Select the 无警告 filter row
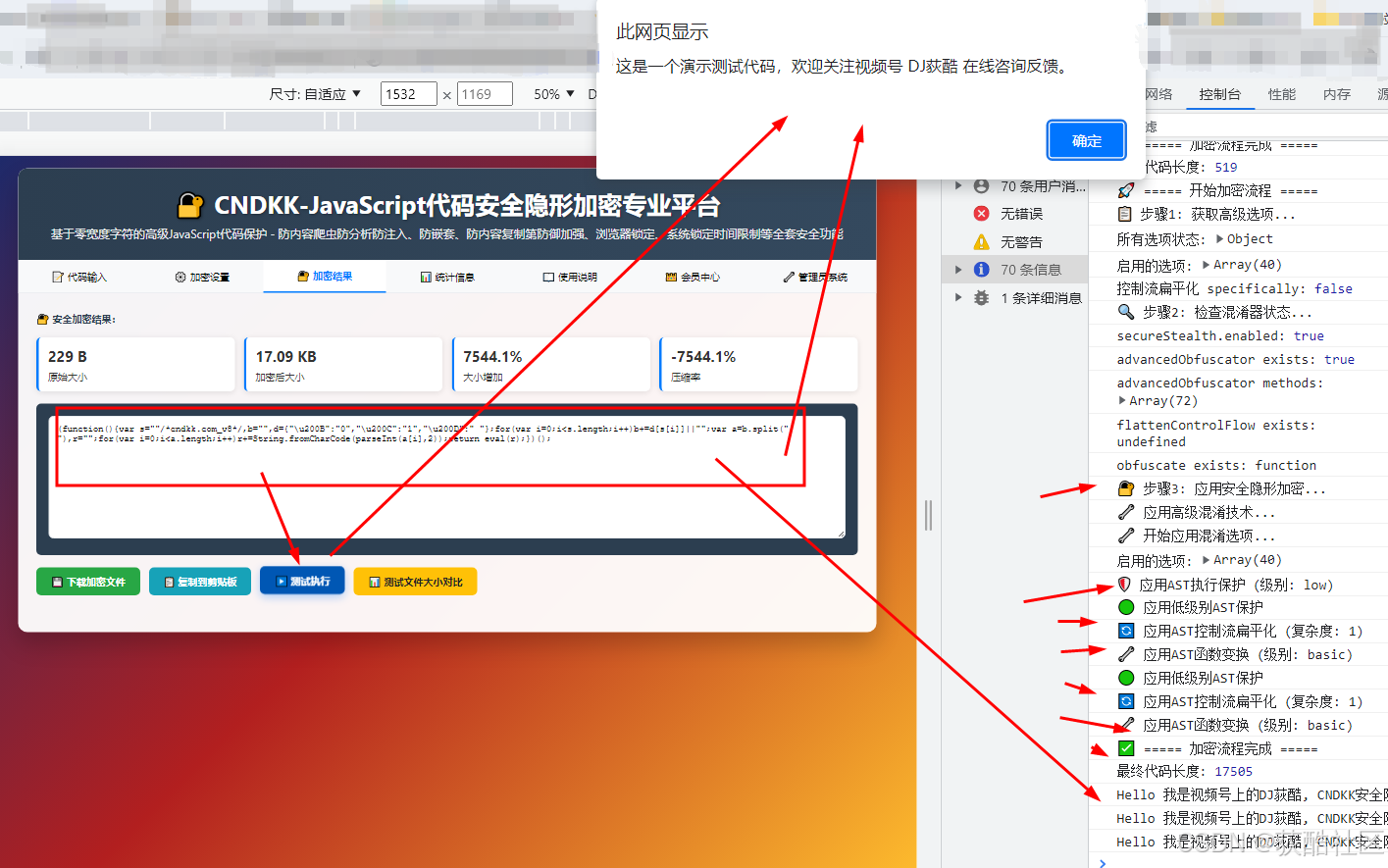 point(1015,241)
